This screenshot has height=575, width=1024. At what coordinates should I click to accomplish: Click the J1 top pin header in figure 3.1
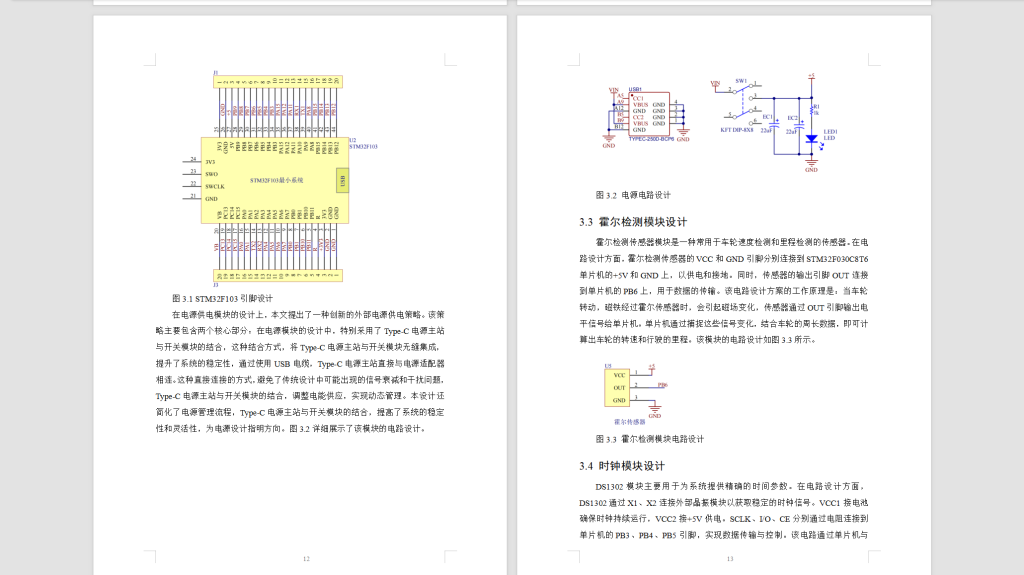click(x=278, y=82)
